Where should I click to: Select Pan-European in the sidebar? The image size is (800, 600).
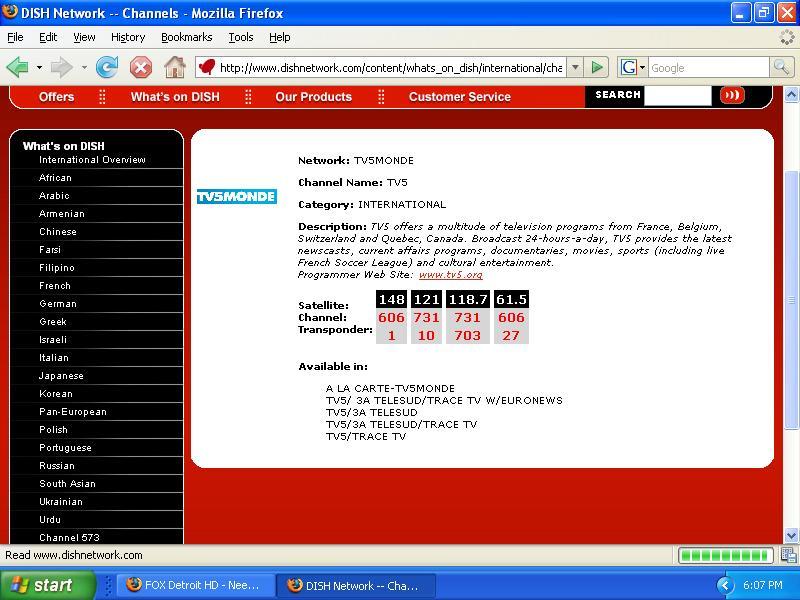pos(73,412)
